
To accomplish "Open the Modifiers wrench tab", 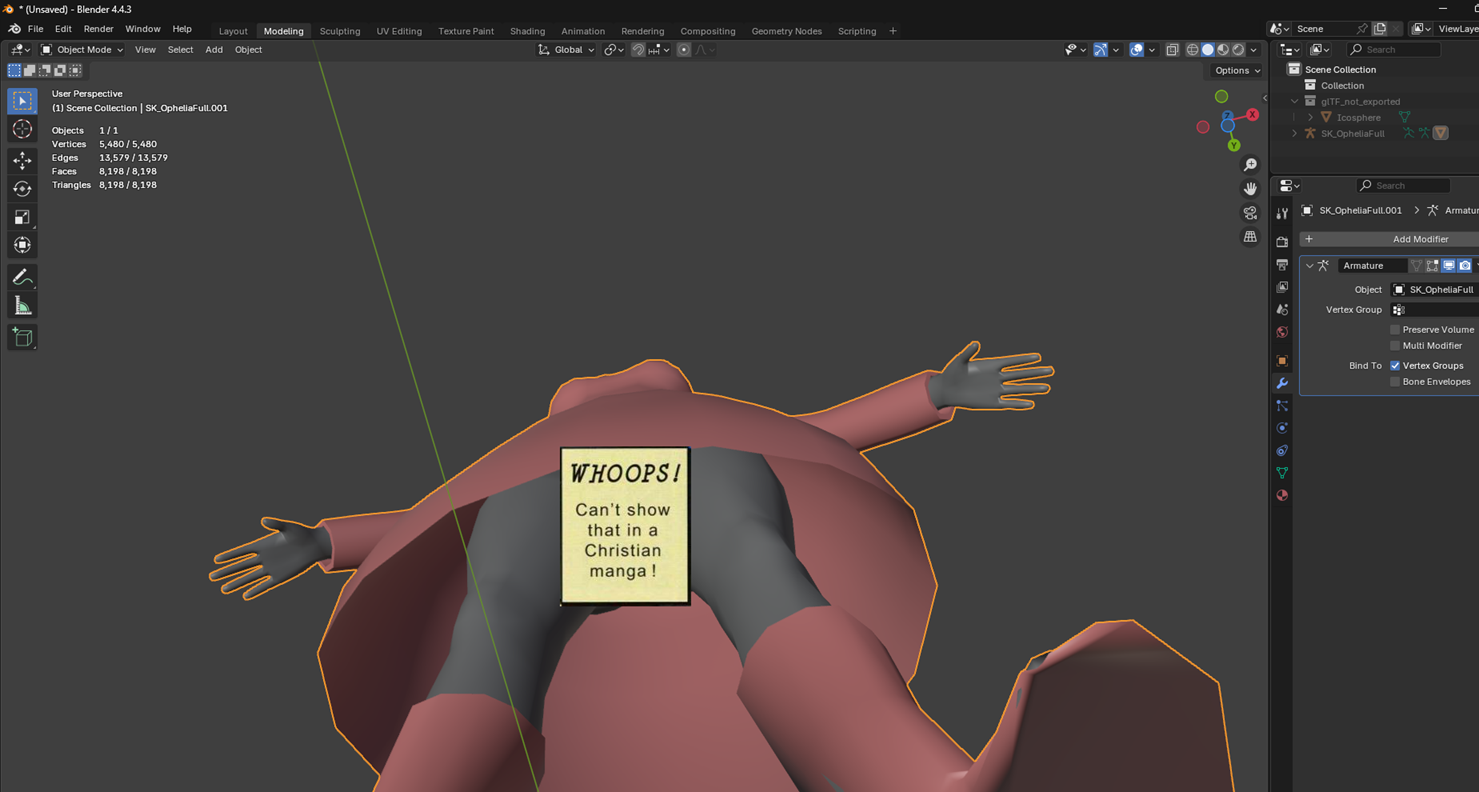I will [x=1282, y=383].
